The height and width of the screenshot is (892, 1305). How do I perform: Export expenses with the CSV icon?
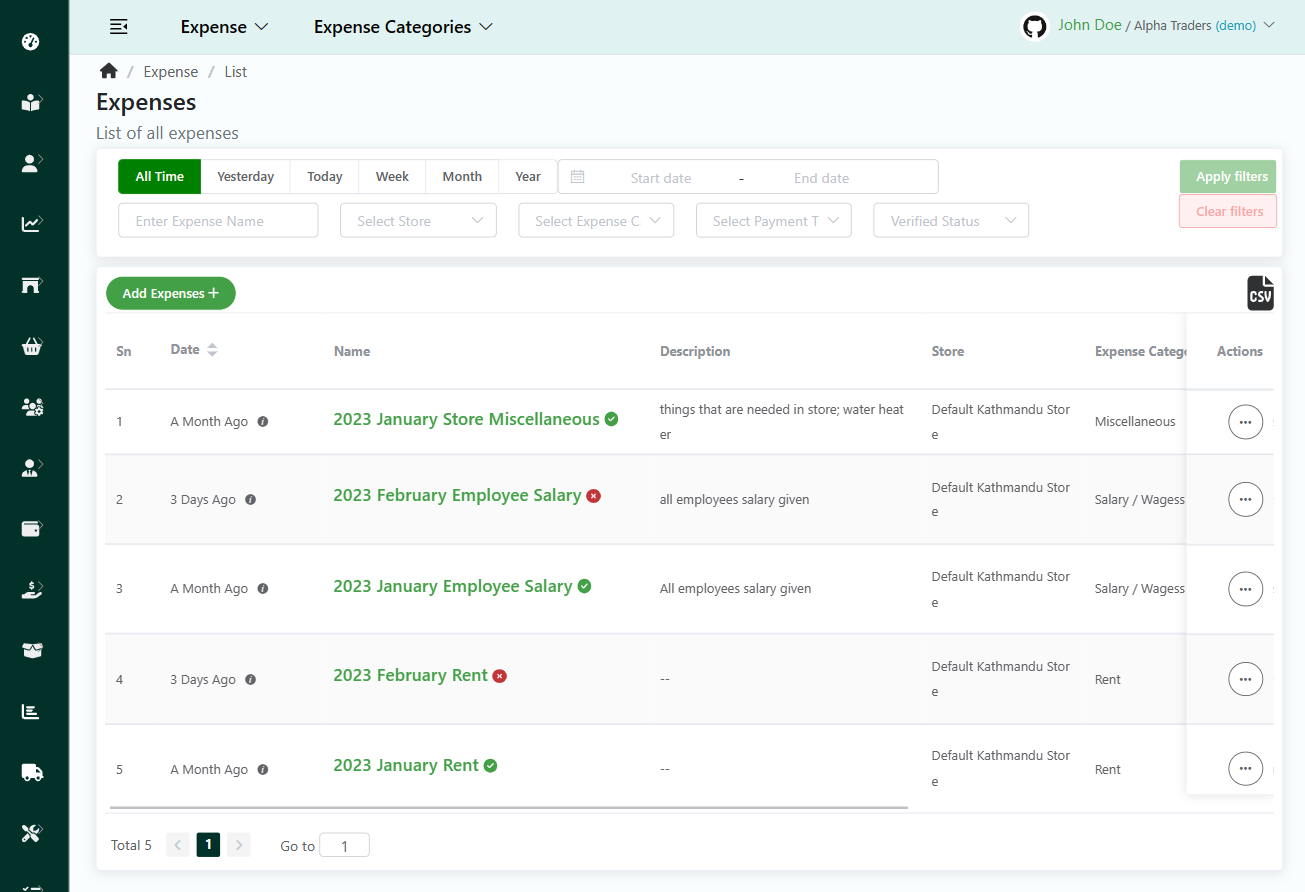(x=1260, y=293)
